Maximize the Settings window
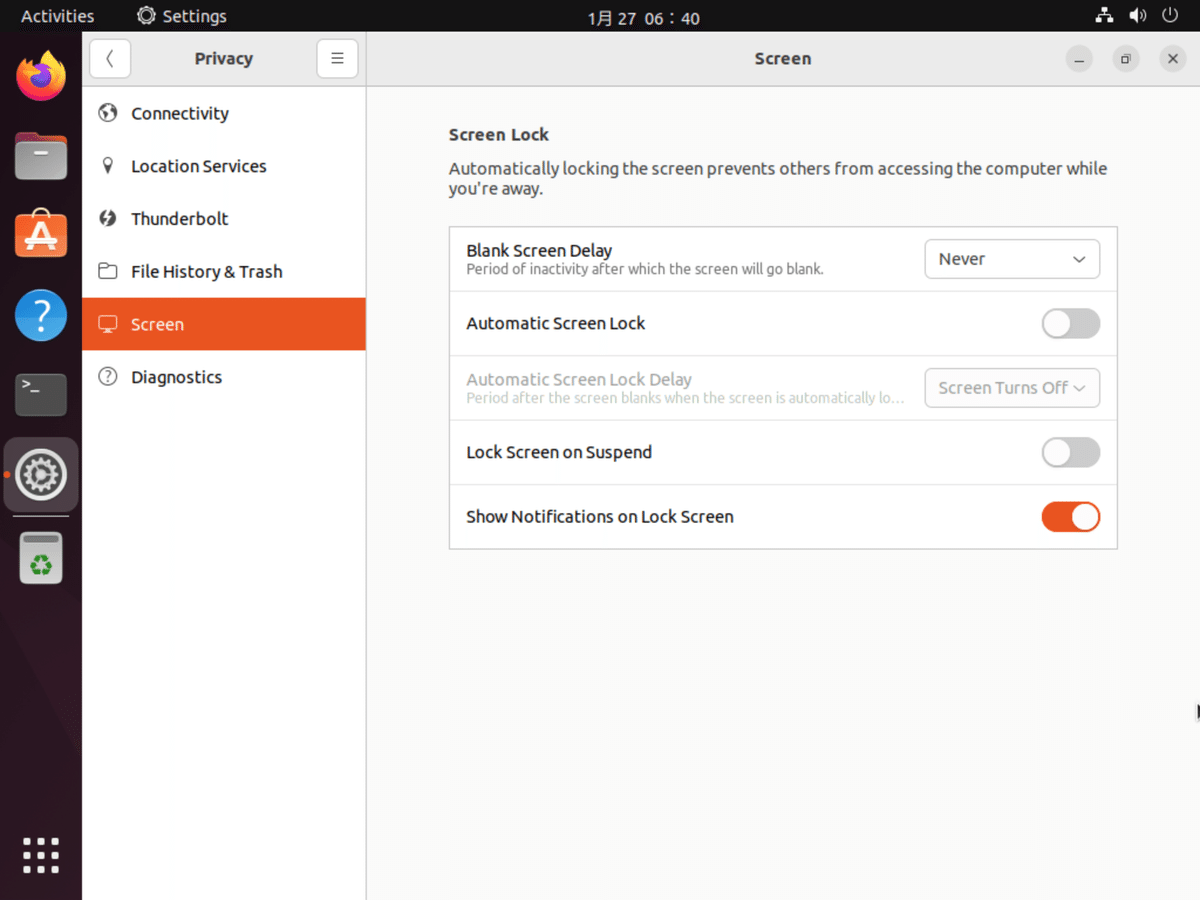 point(1126,59)
